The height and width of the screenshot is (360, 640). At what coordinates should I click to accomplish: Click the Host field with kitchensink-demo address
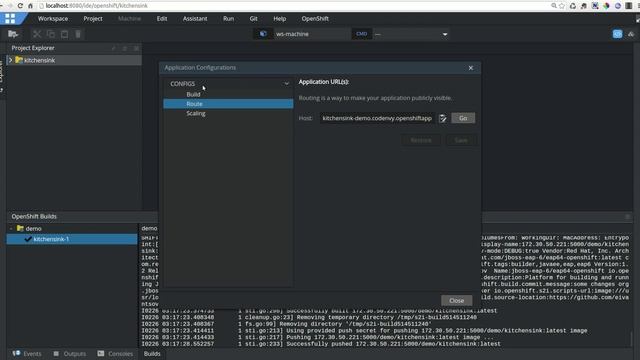(x=377, y=118)
